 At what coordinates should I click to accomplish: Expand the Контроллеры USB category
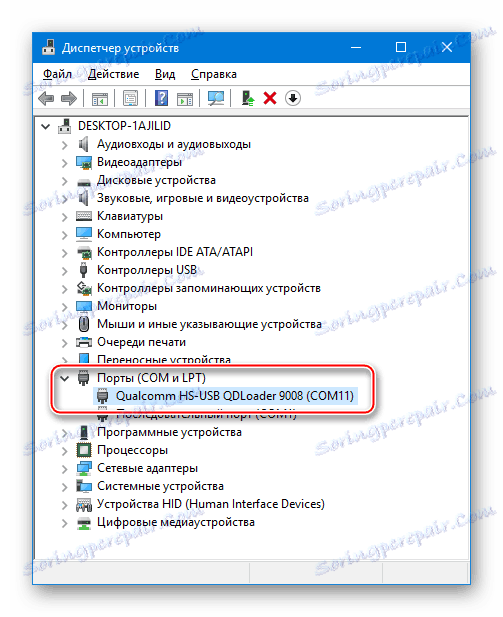65,271
